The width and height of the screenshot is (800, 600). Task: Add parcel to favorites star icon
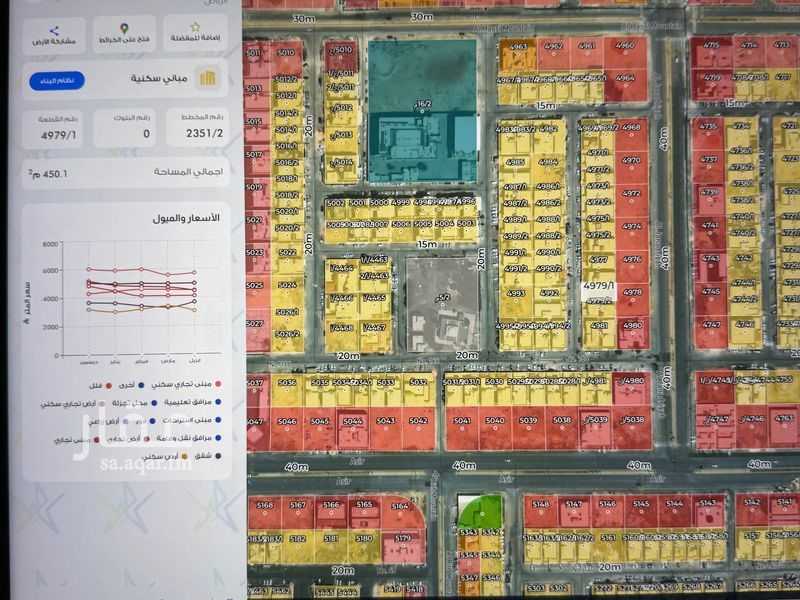tap(195, 27)
